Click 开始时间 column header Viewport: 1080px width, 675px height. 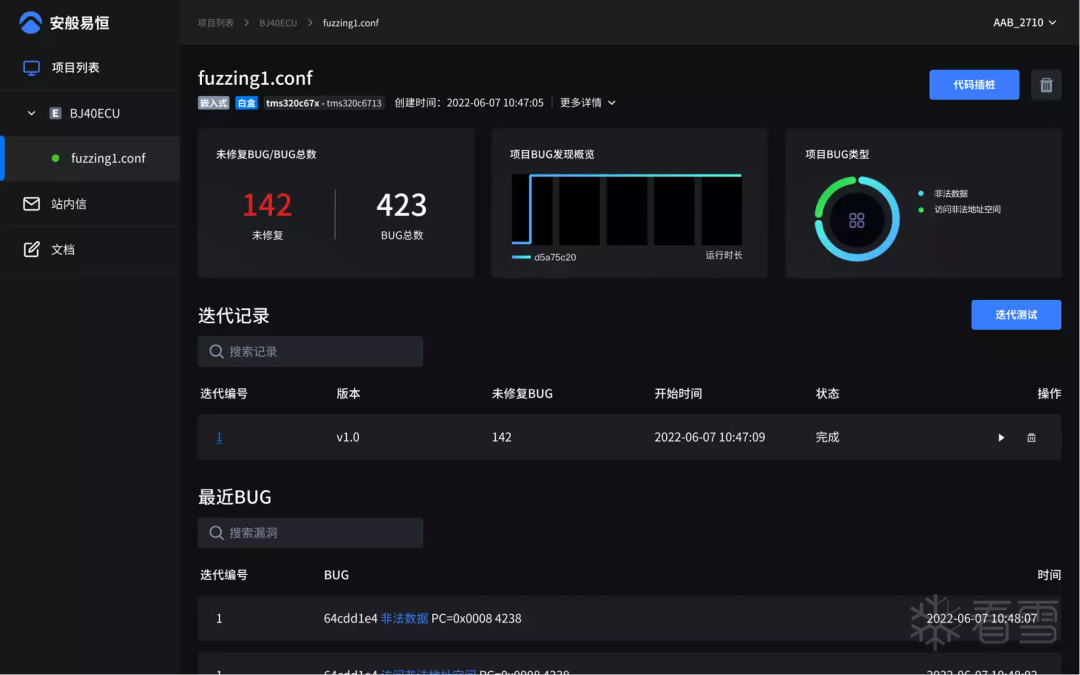pos(678,393)
